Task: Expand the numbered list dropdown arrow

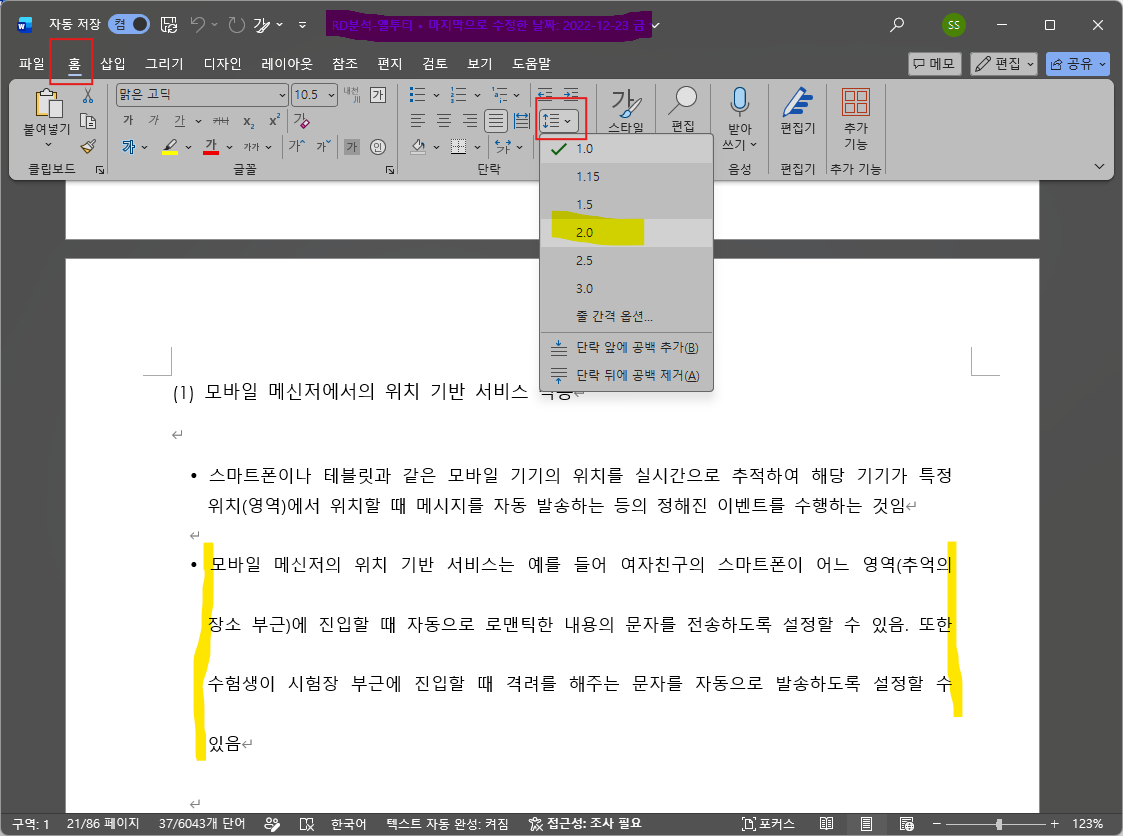Action: pyautogui.click(x=476, y=95)
